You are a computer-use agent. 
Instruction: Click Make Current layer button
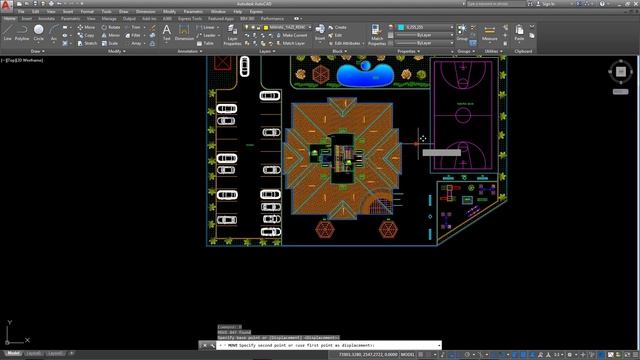pyautogui.click(x=291, y=35)
